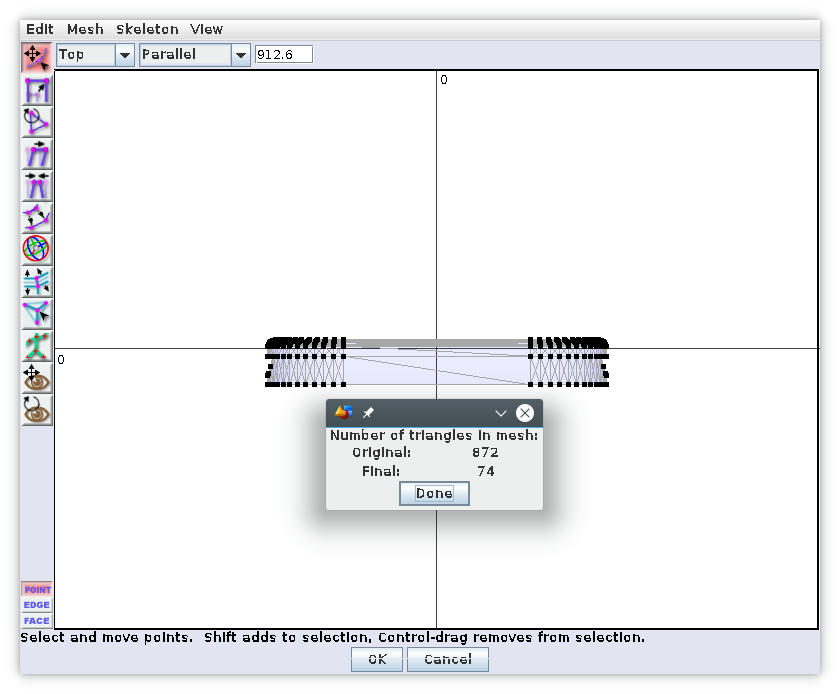Select the bevel and extrude tool
The image size is (840, 694).
click(x=36, y=281)
